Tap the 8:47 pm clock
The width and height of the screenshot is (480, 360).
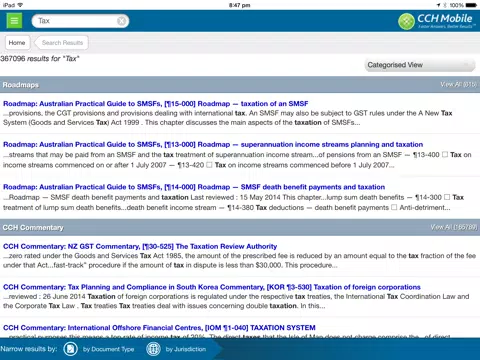[239, 5]
